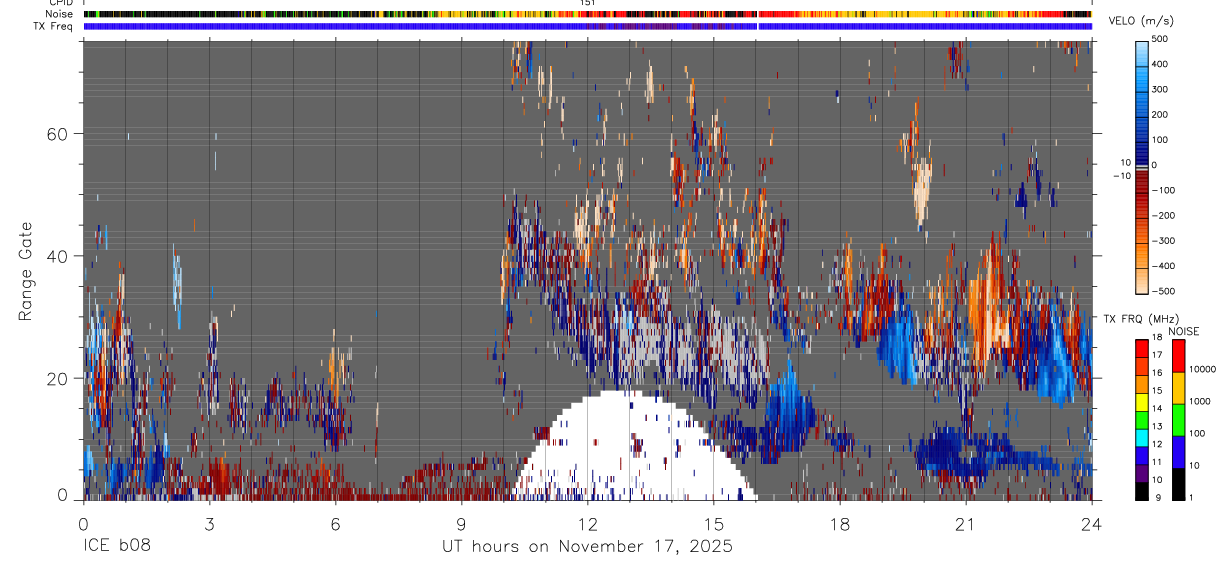Click hour tick label '12' on time axis
Screen dimensions: 1228x567
click(x=587, y=522)
